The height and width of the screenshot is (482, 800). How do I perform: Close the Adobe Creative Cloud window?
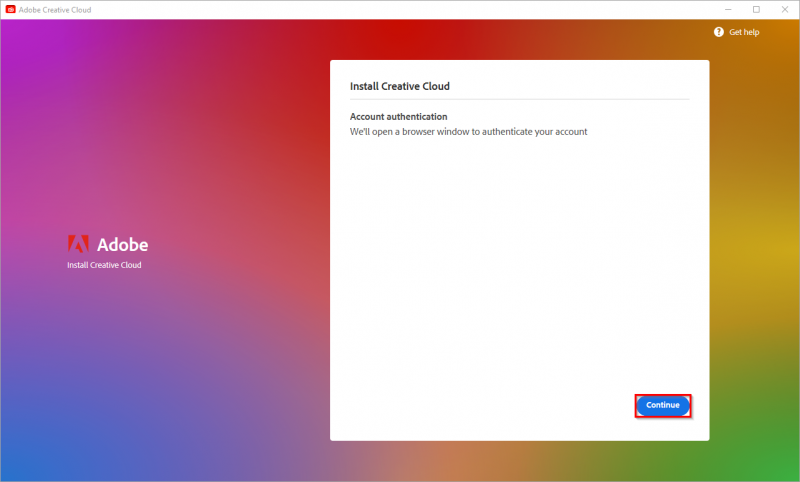pos(785,10)
